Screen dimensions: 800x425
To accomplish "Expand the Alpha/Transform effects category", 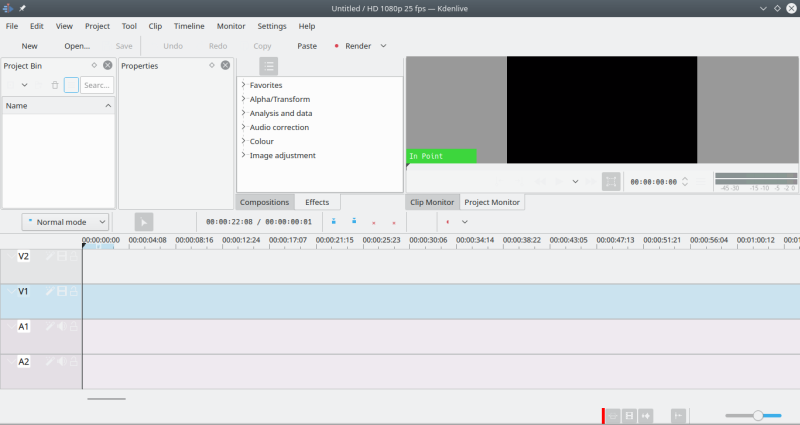I will [x=243, y=99].
